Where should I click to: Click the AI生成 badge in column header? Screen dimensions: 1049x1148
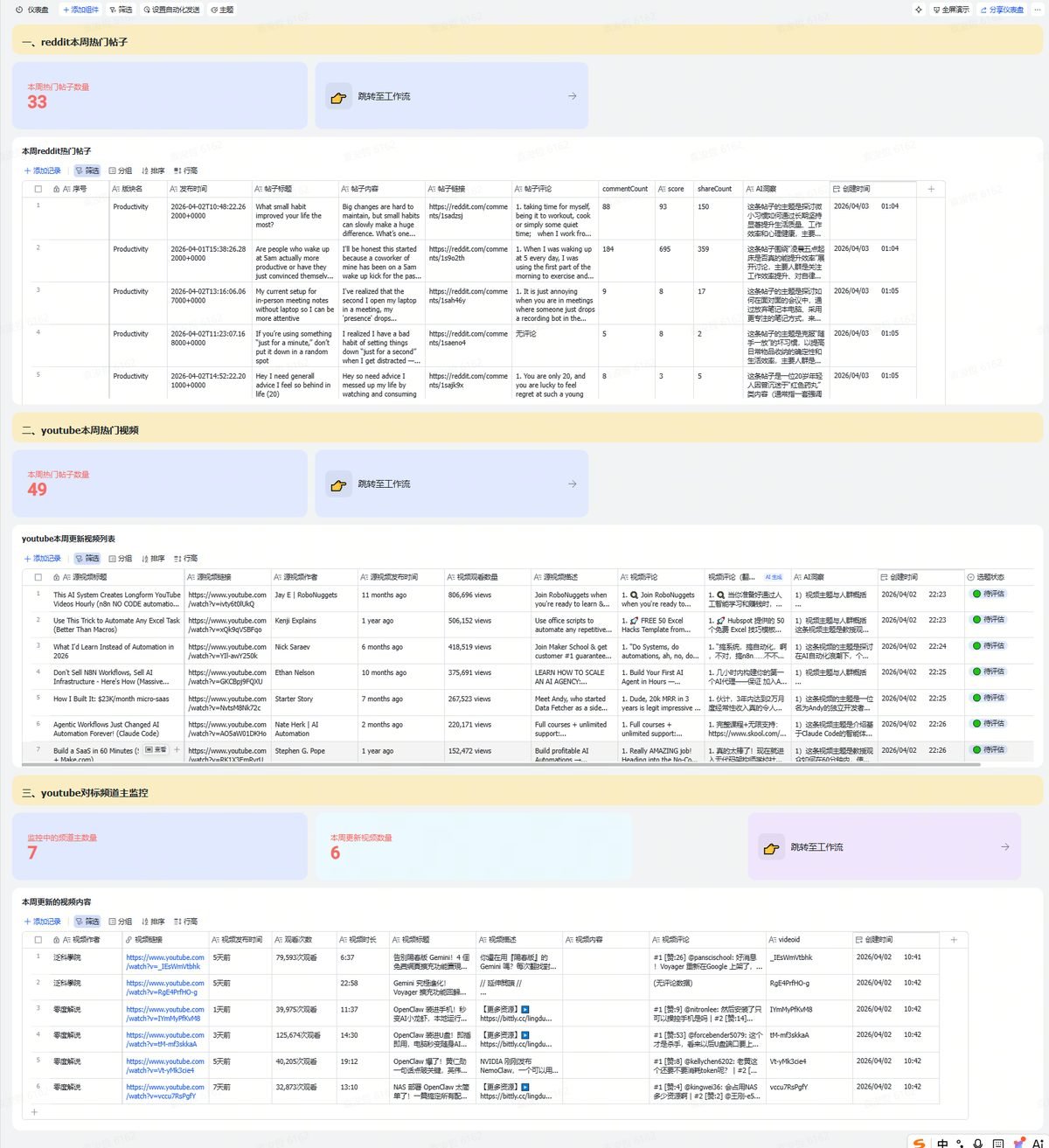point(774,577)
